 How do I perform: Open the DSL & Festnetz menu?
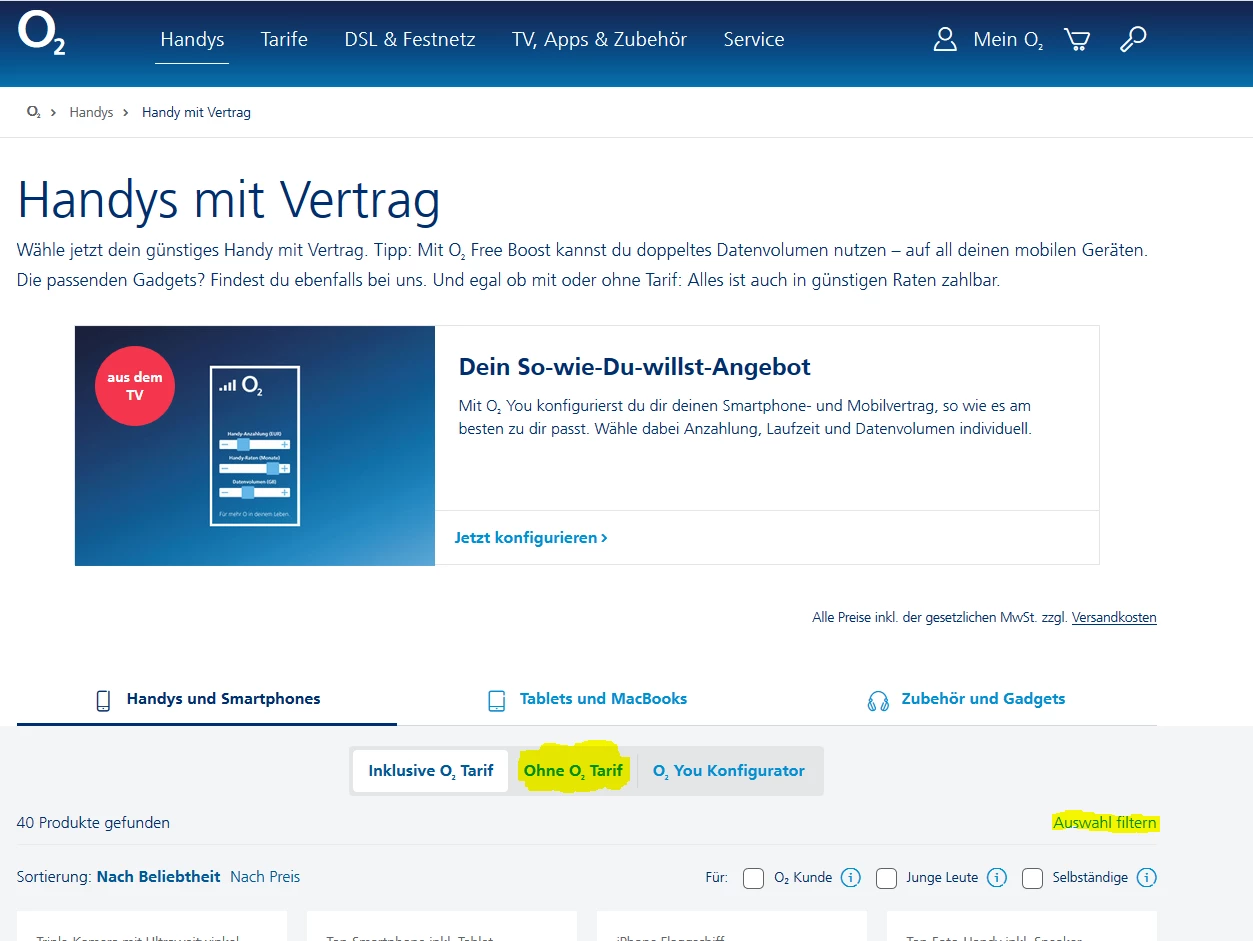click(410, 40)
